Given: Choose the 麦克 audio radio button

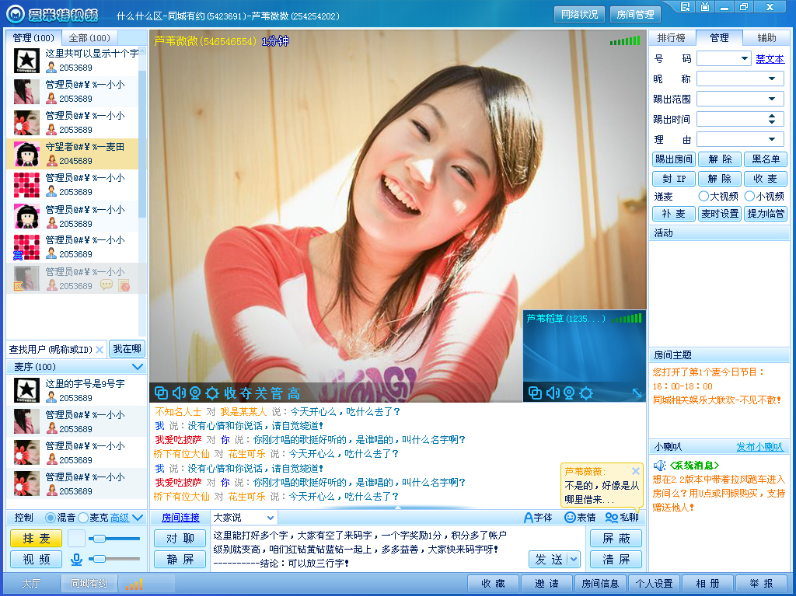Looking at the screenshot, I should pos(84,517).
